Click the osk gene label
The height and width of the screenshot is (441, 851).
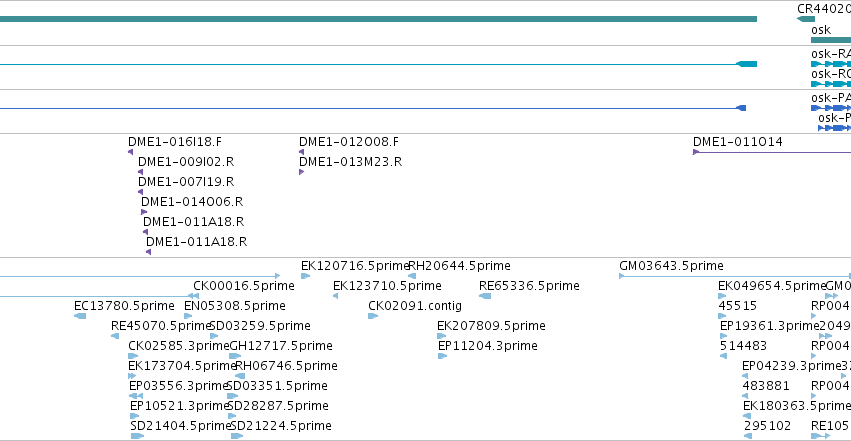(821, 30)
